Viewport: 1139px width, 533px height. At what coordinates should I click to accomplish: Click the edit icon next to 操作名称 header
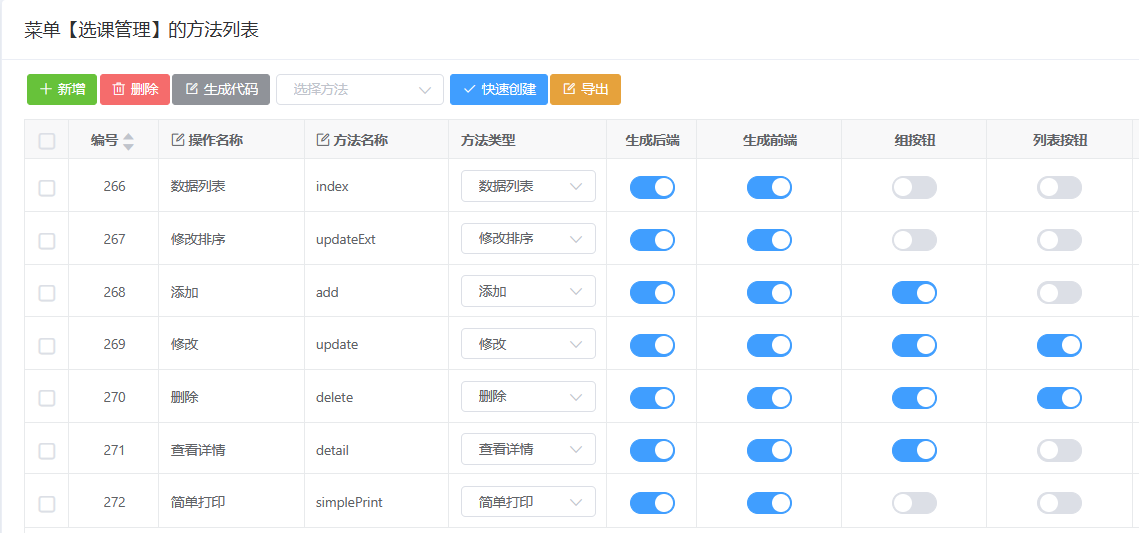[178, 140]
